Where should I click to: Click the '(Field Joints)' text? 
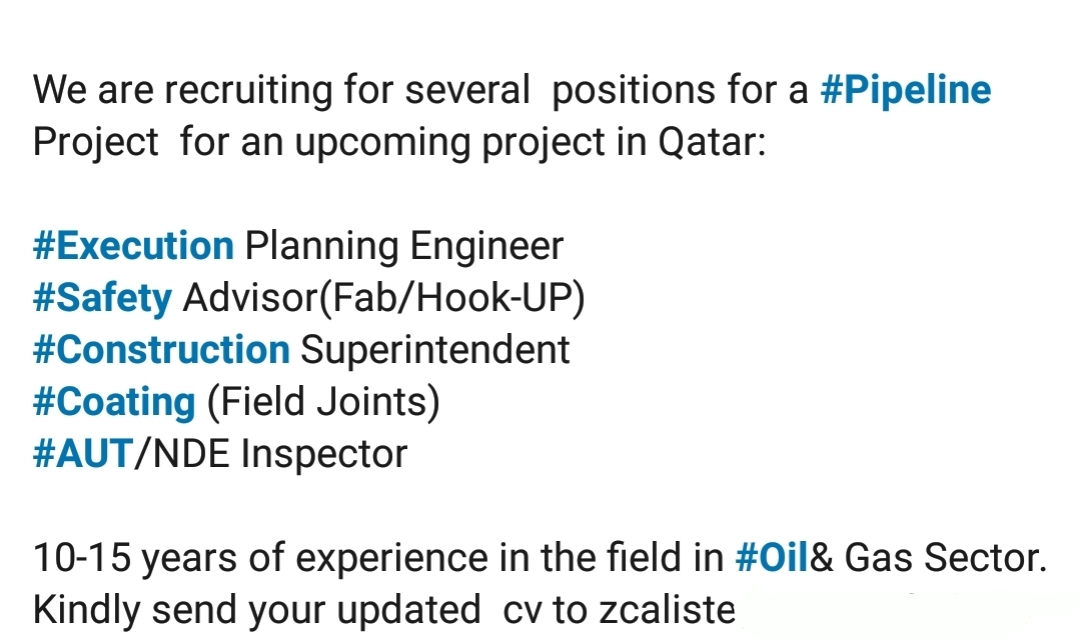pyautogui.click(x=323, y=403)
